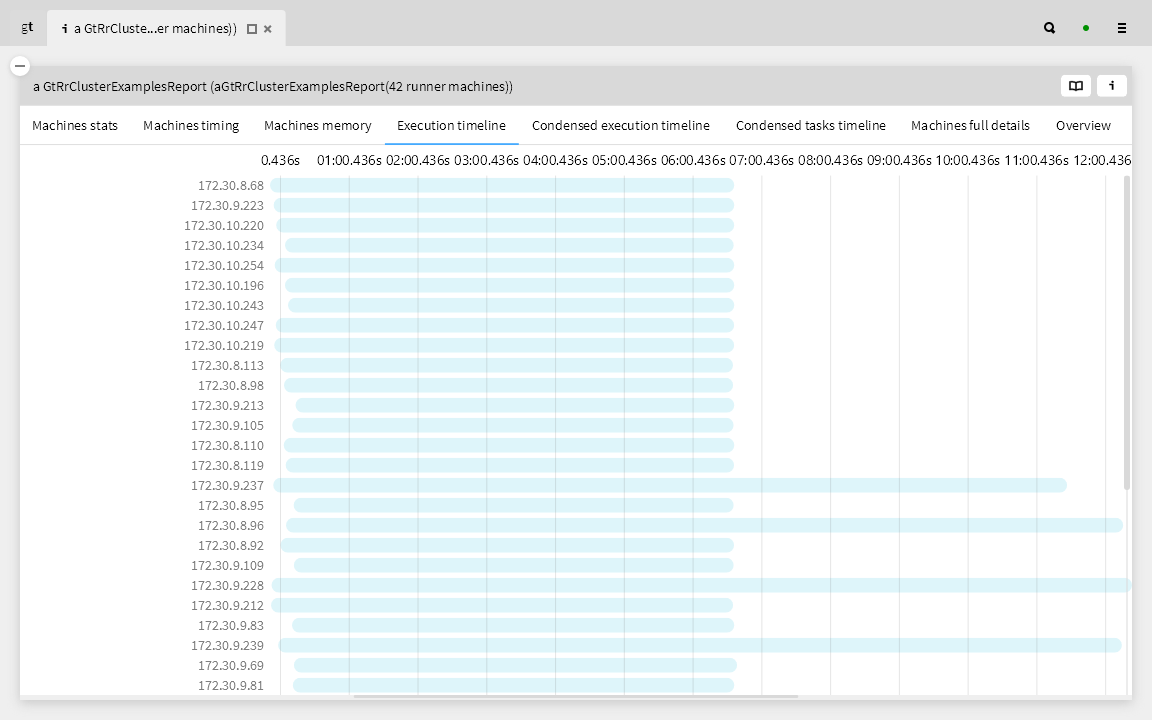Click the 04:00.436s time axis label
The width and height of the screenshot is (1152, 720).
coord(555,160)
